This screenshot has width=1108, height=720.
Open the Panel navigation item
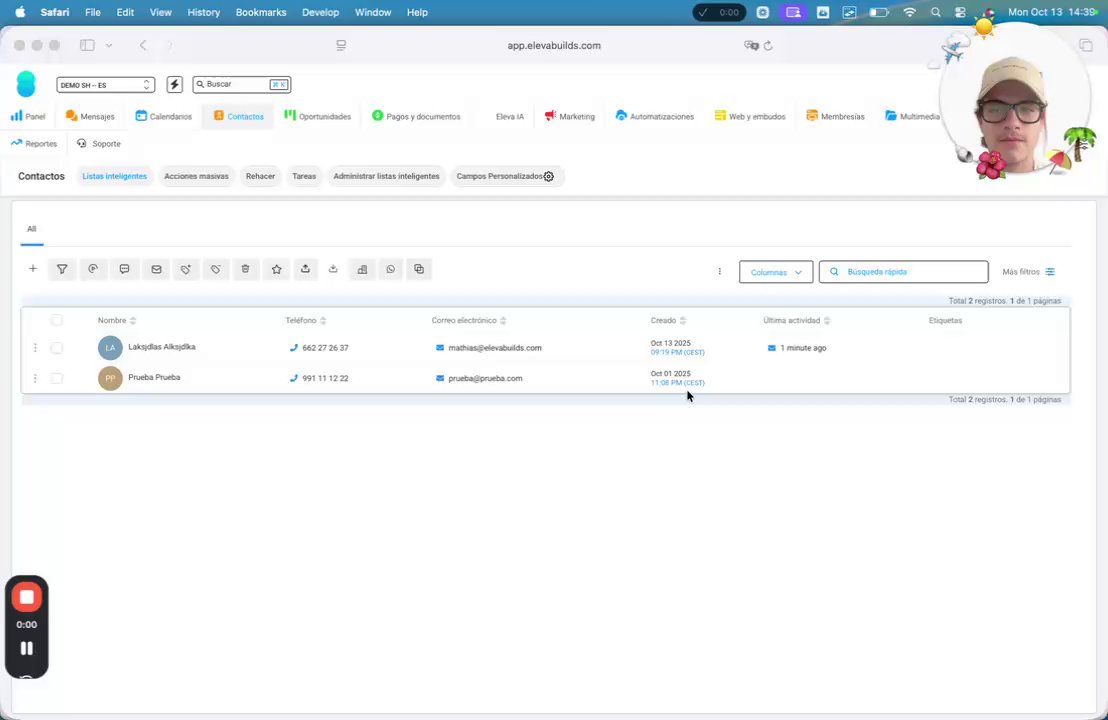28,116
